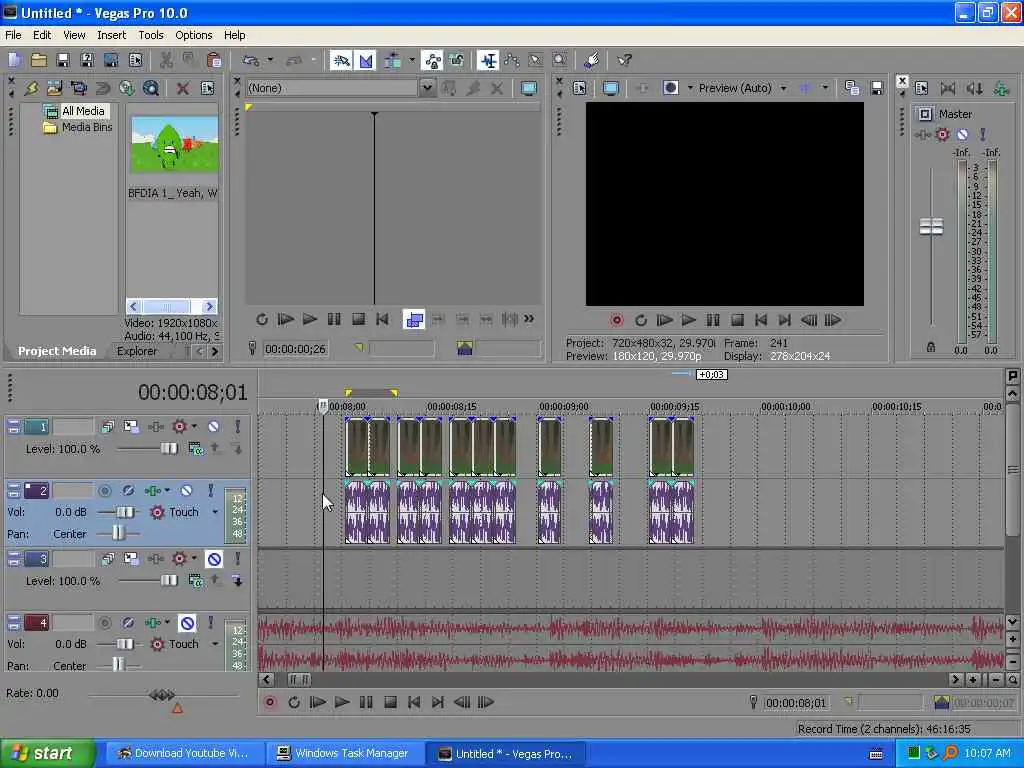Click the What's This help icon
The image size is (1024, 768).
pos(624,61)
